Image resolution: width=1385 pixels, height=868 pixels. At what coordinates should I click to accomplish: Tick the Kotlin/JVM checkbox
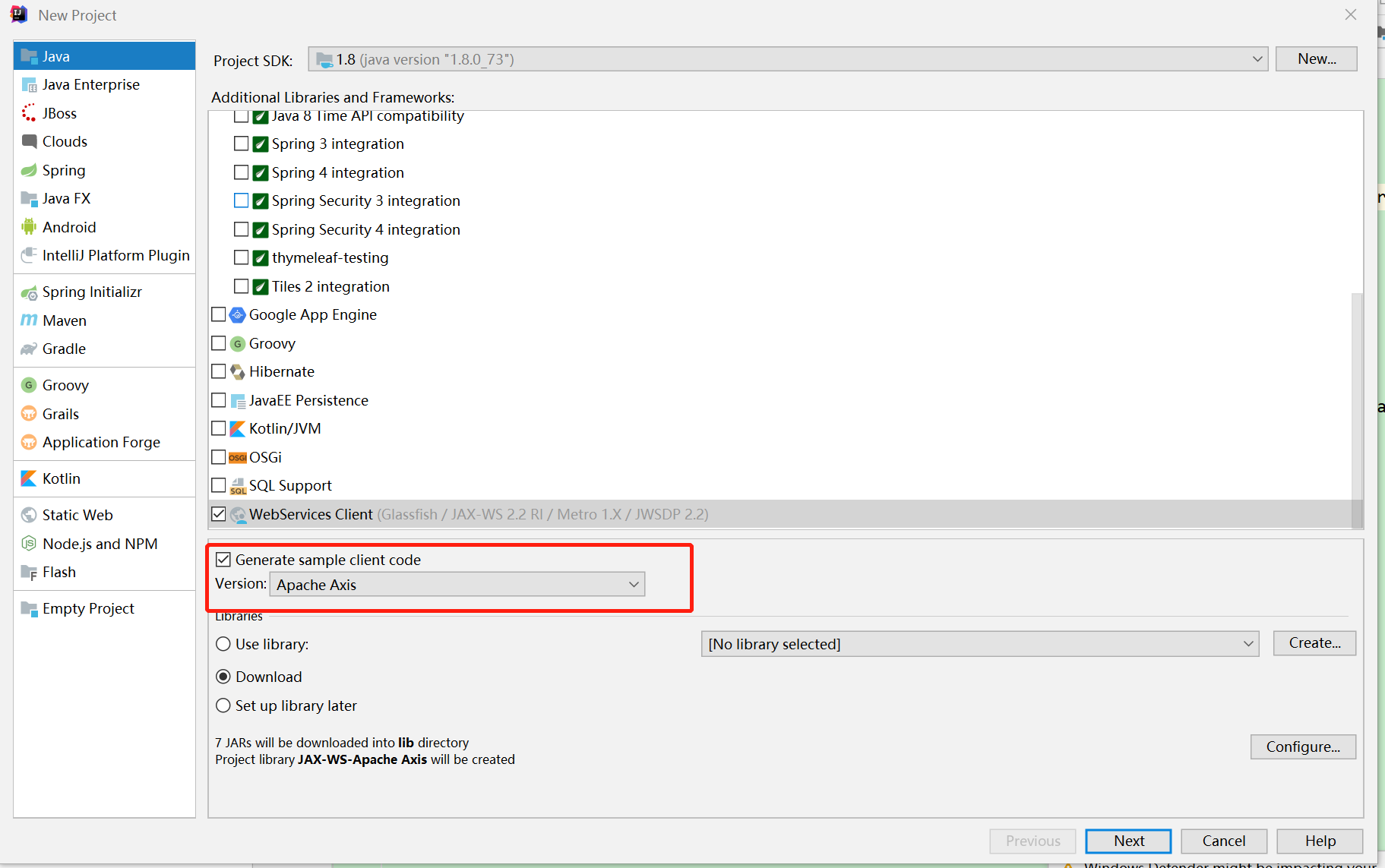pos(219,428)
